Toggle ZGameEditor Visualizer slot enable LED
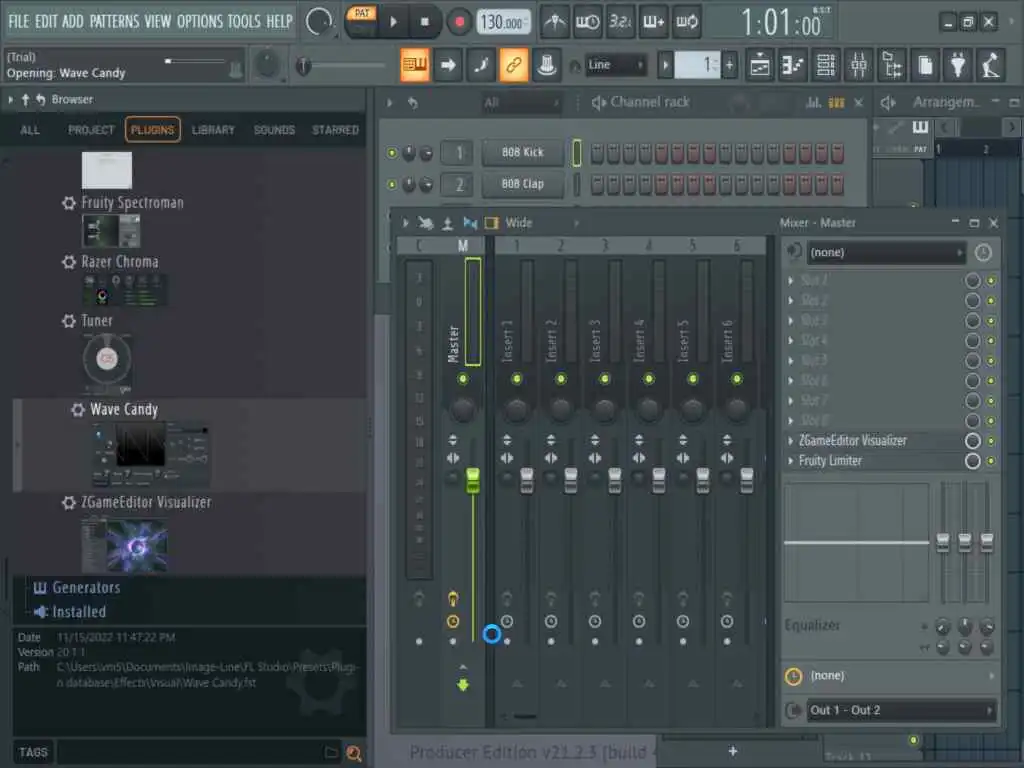This screenshot has height=768, width=1024. 991,441
